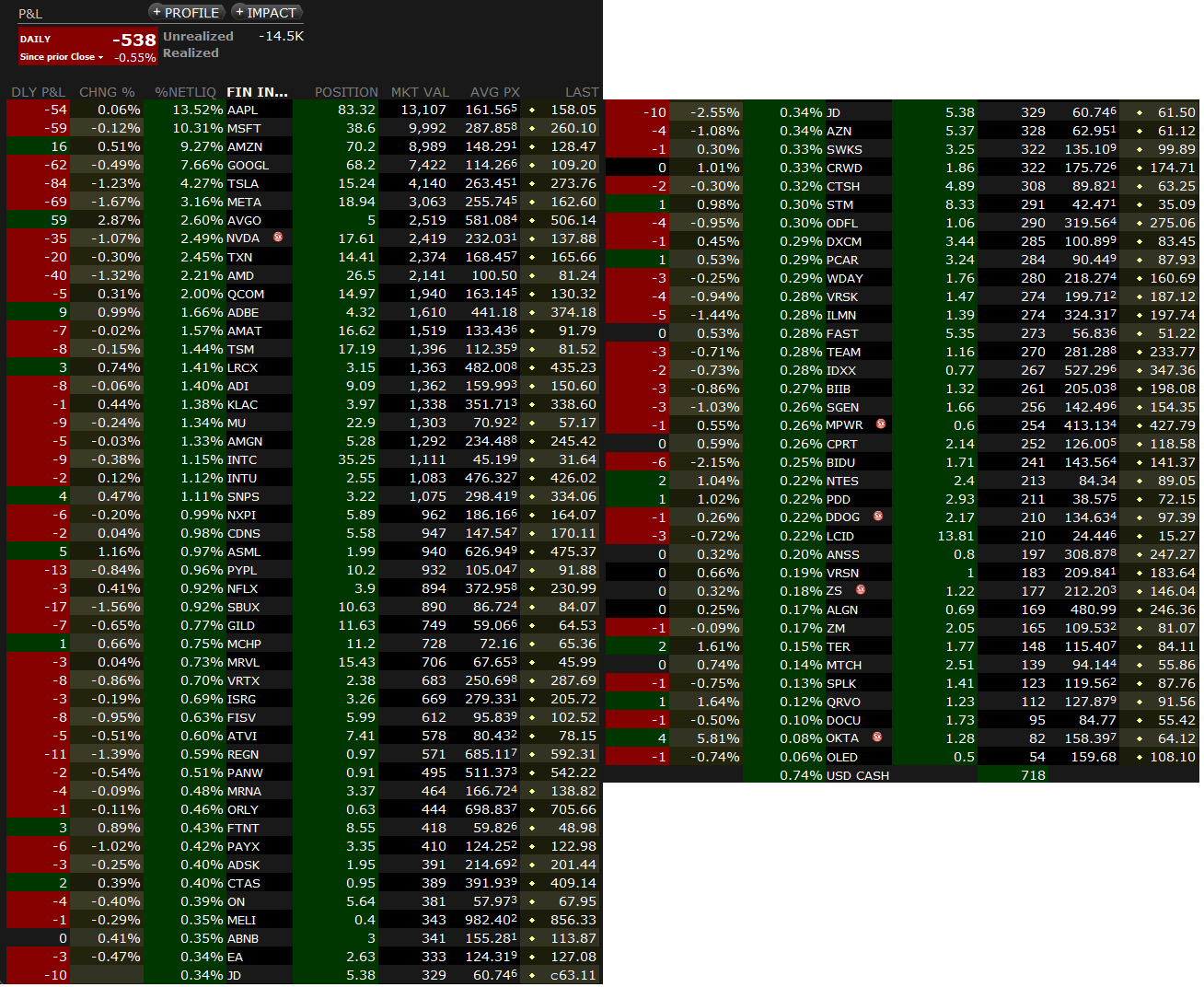Image resolution: width=1204 pixels, height=987 pixels.
Task: Click LCID's position value 13.81
Action: tap(955, 536)
